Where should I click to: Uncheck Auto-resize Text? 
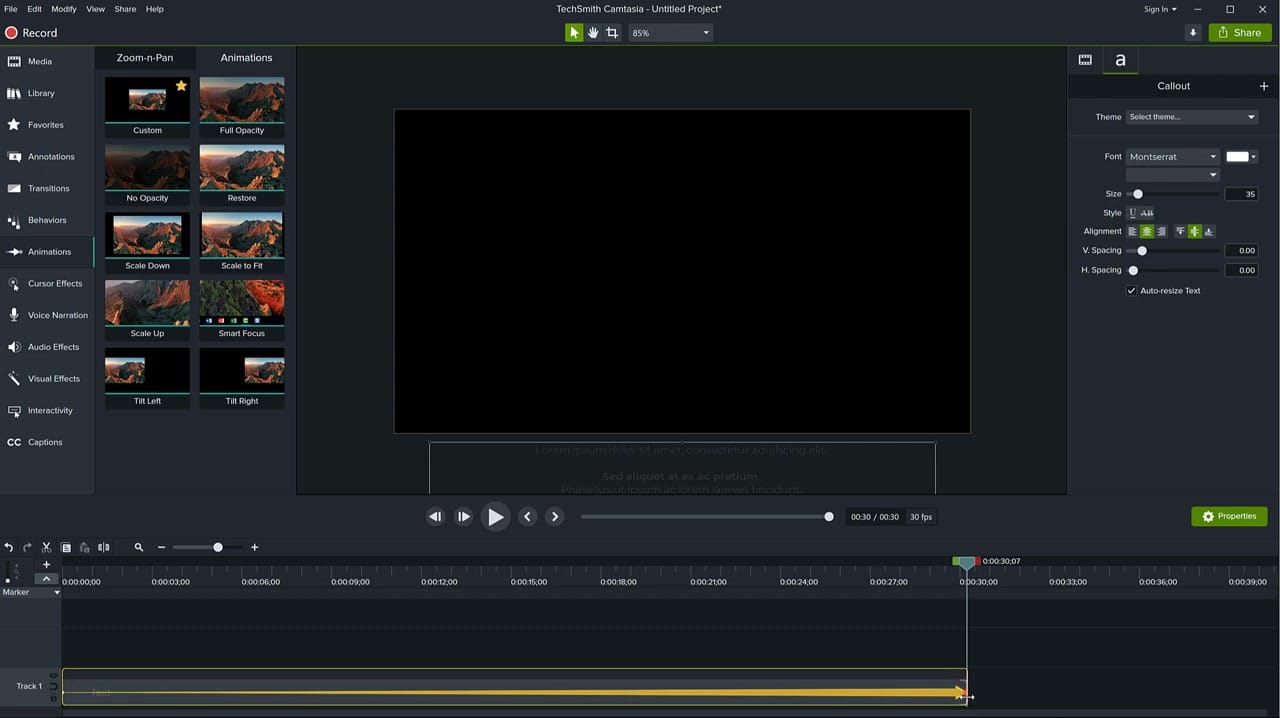point(1131,290)
